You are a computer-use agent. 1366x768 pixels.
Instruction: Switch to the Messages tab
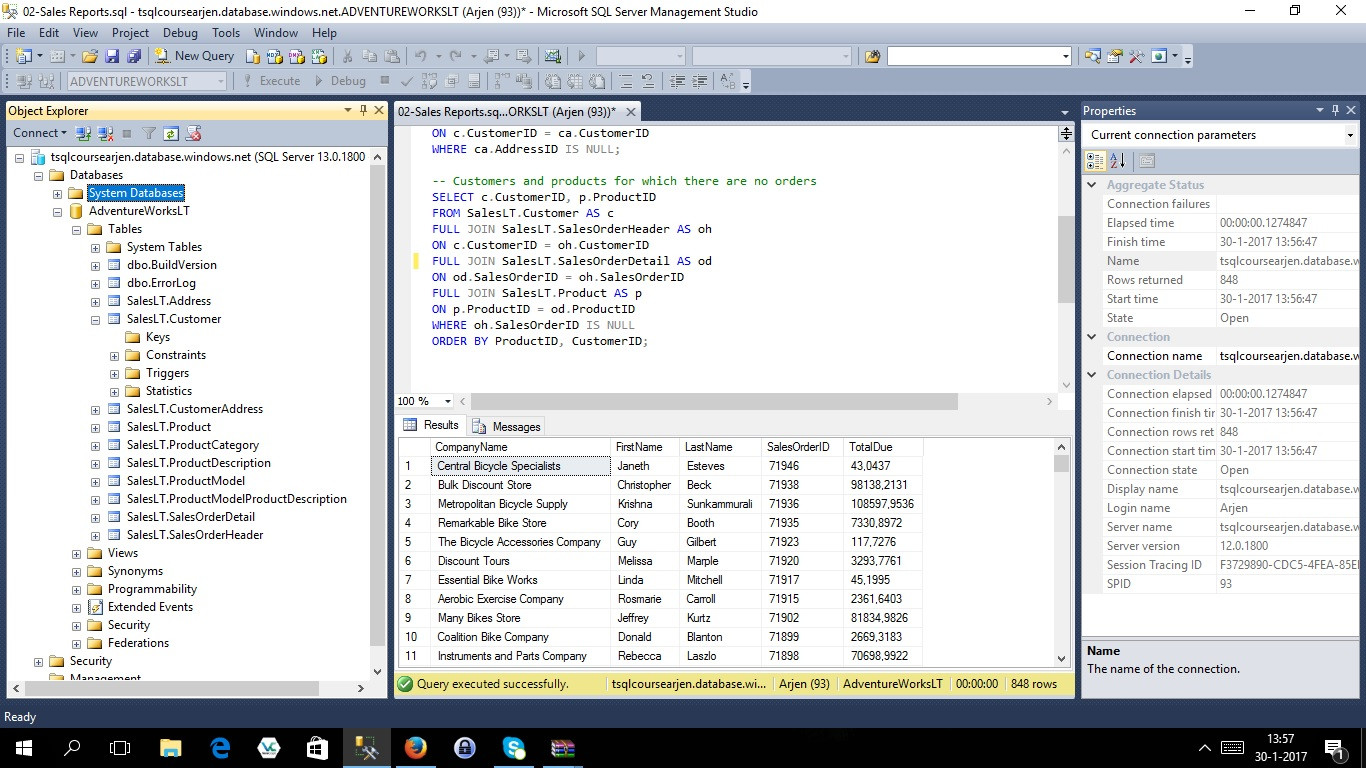point(507,426)
